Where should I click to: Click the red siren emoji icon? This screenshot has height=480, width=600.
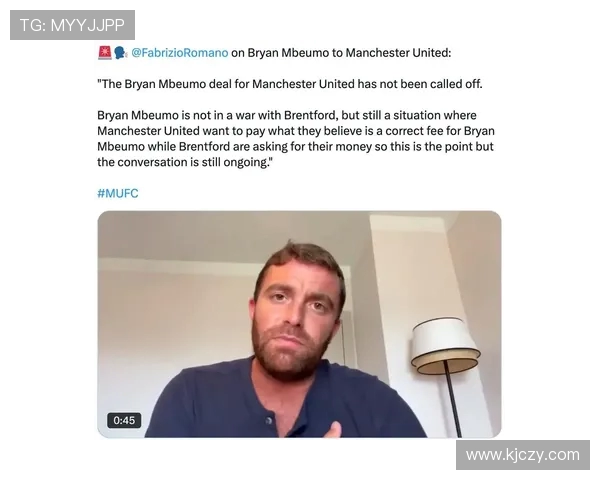coord(104,53)
